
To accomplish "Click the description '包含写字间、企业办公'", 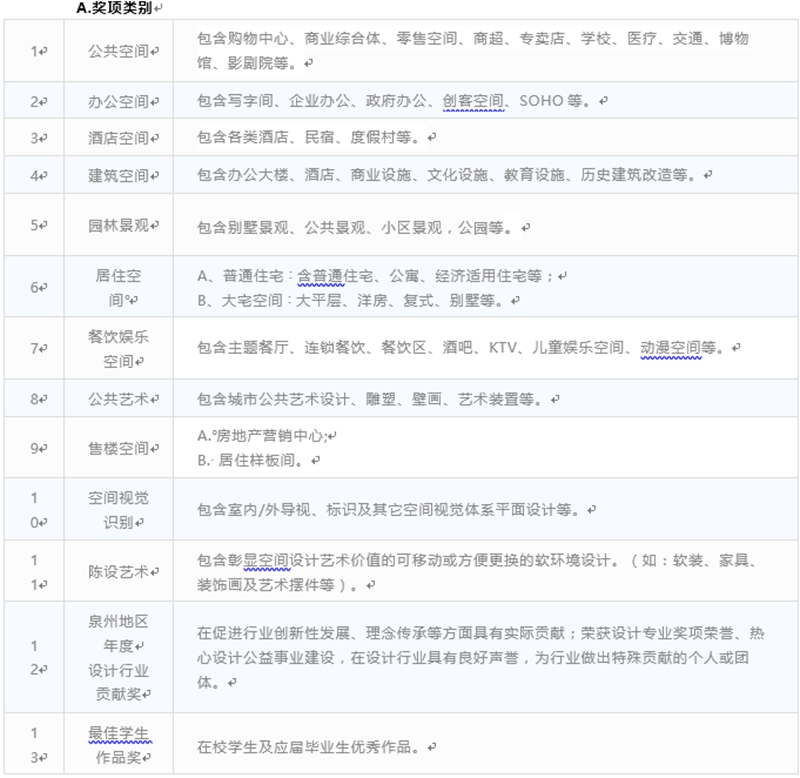I will click(396, 101).
